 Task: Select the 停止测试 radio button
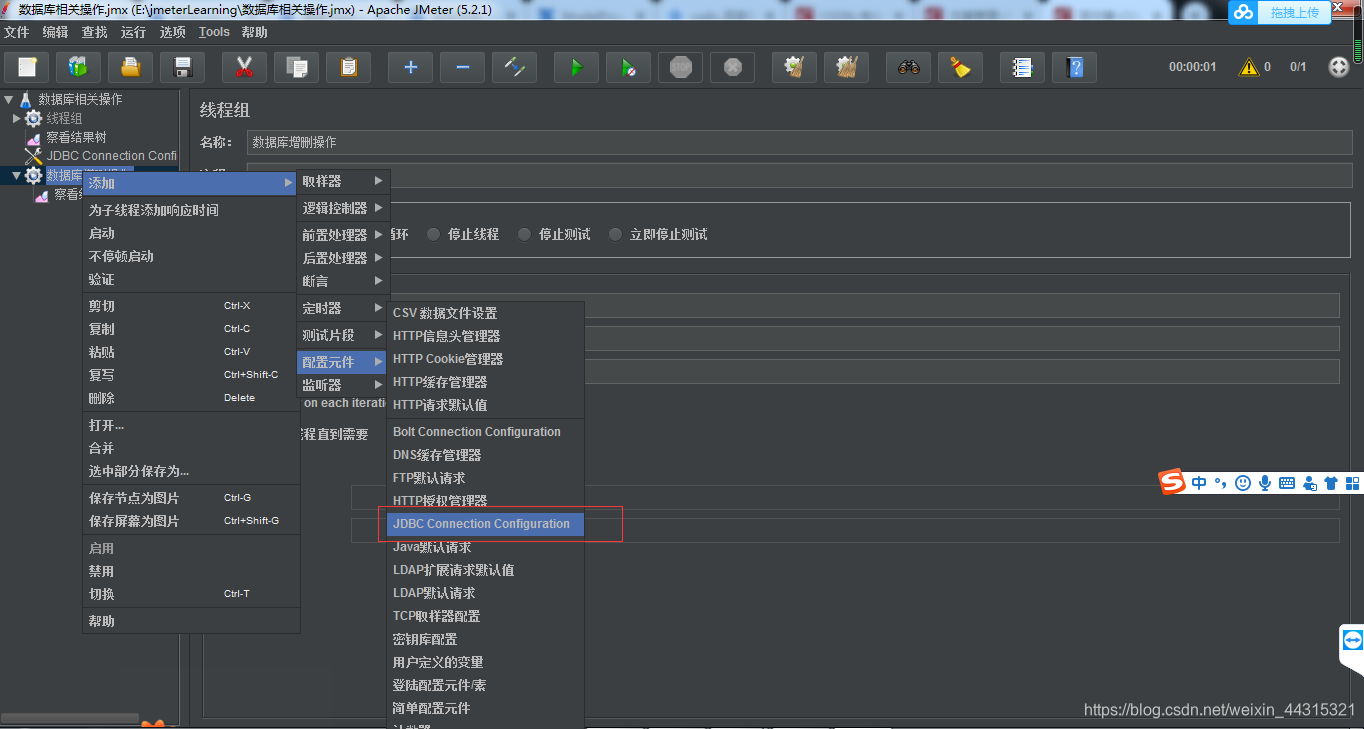[524, 234]
